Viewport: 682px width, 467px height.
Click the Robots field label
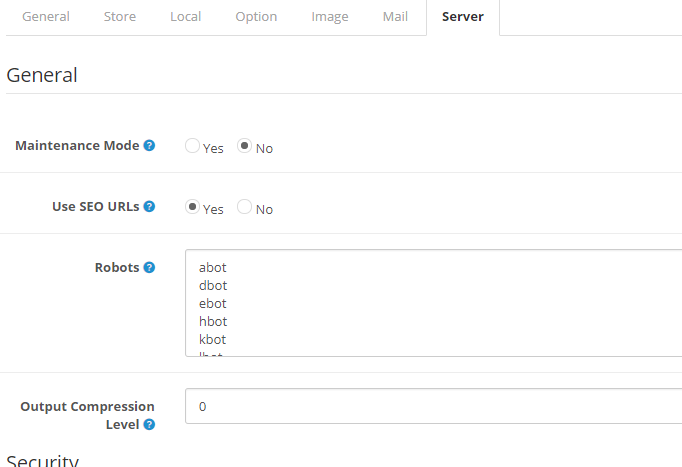(117, 267)
